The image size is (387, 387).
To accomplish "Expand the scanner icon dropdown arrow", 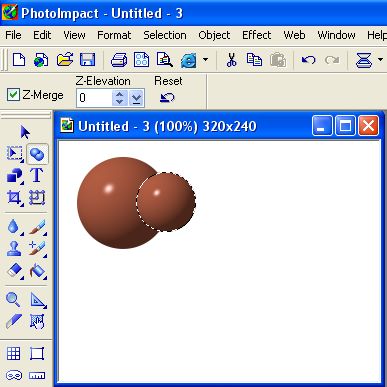I will [x=380, y=60].
